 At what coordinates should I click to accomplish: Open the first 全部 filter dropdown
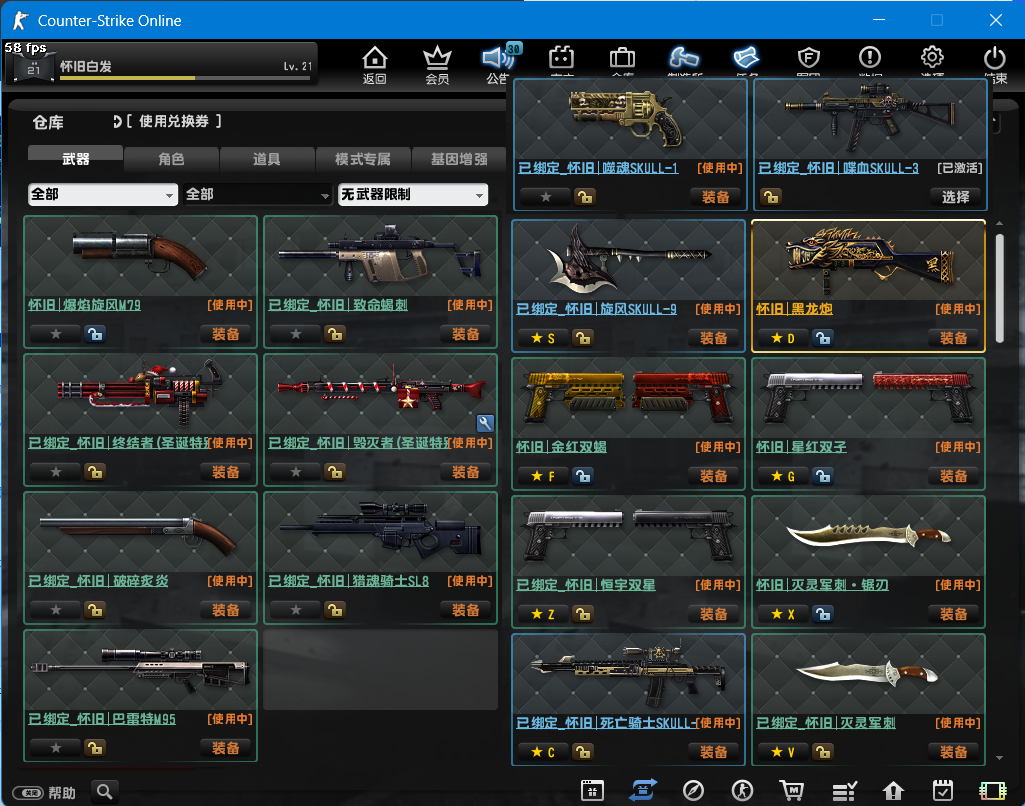(103, 194)
